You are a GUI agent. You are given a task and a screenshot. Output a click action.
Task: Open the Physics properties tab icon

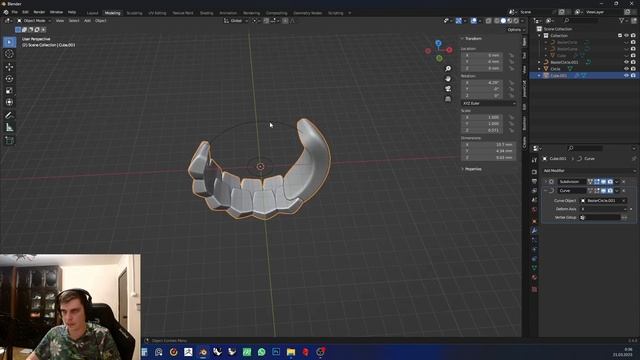[x=534, y=249]
